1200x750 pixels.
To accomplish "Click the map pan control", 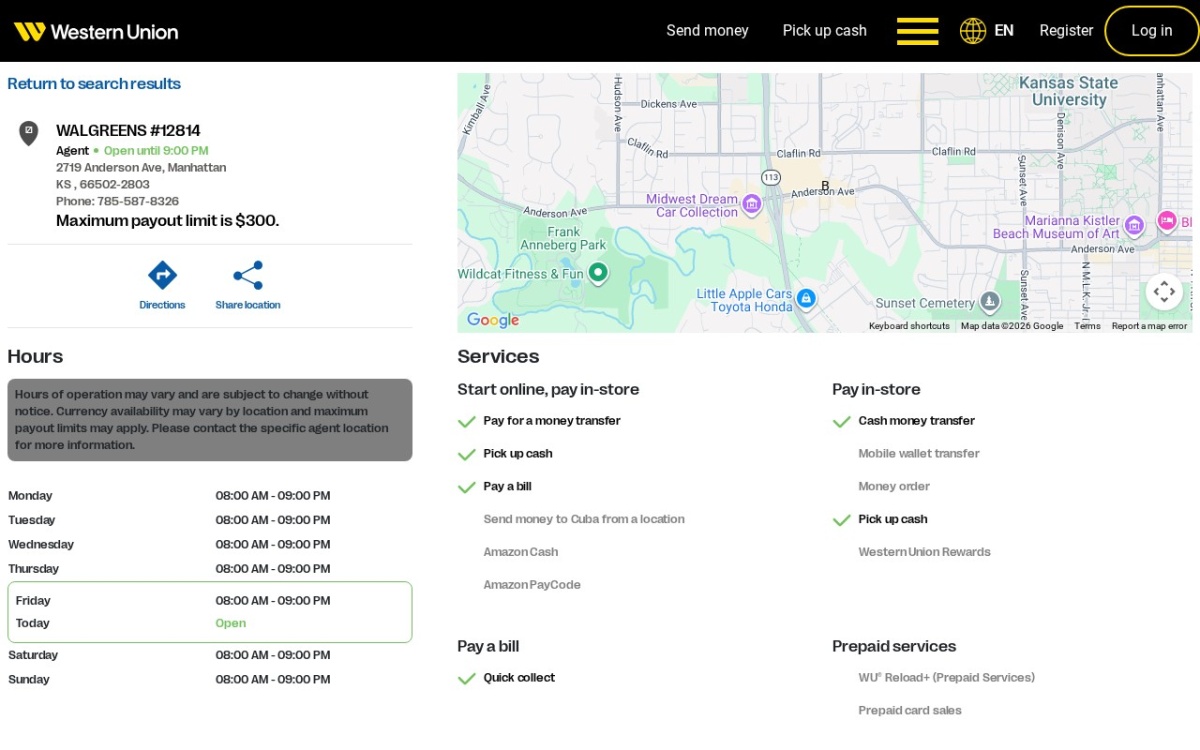I will point(1164,292).
